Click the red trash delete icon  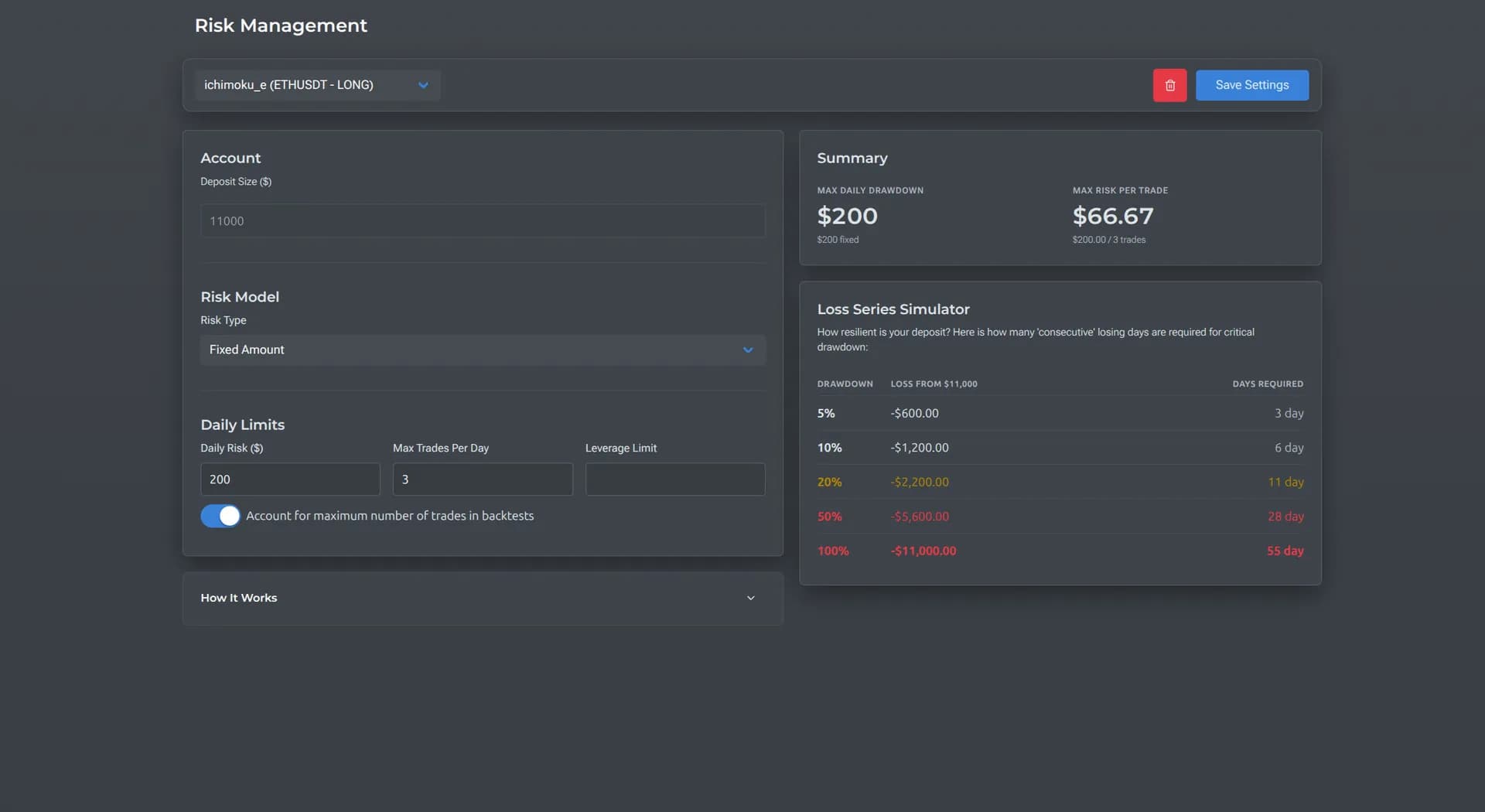point(1169,85)
